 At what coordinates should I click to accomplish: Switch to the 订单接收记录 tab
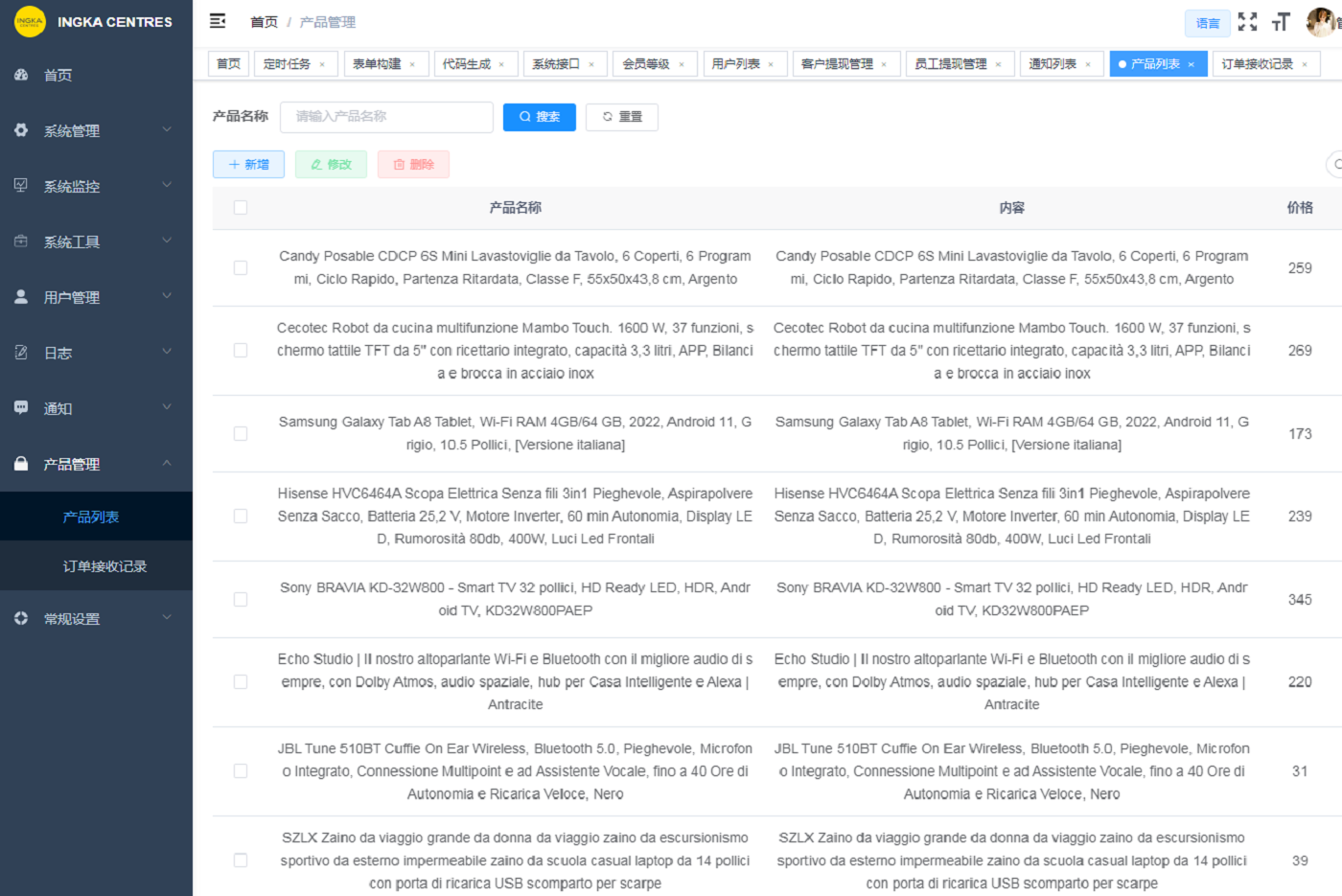1257,64
